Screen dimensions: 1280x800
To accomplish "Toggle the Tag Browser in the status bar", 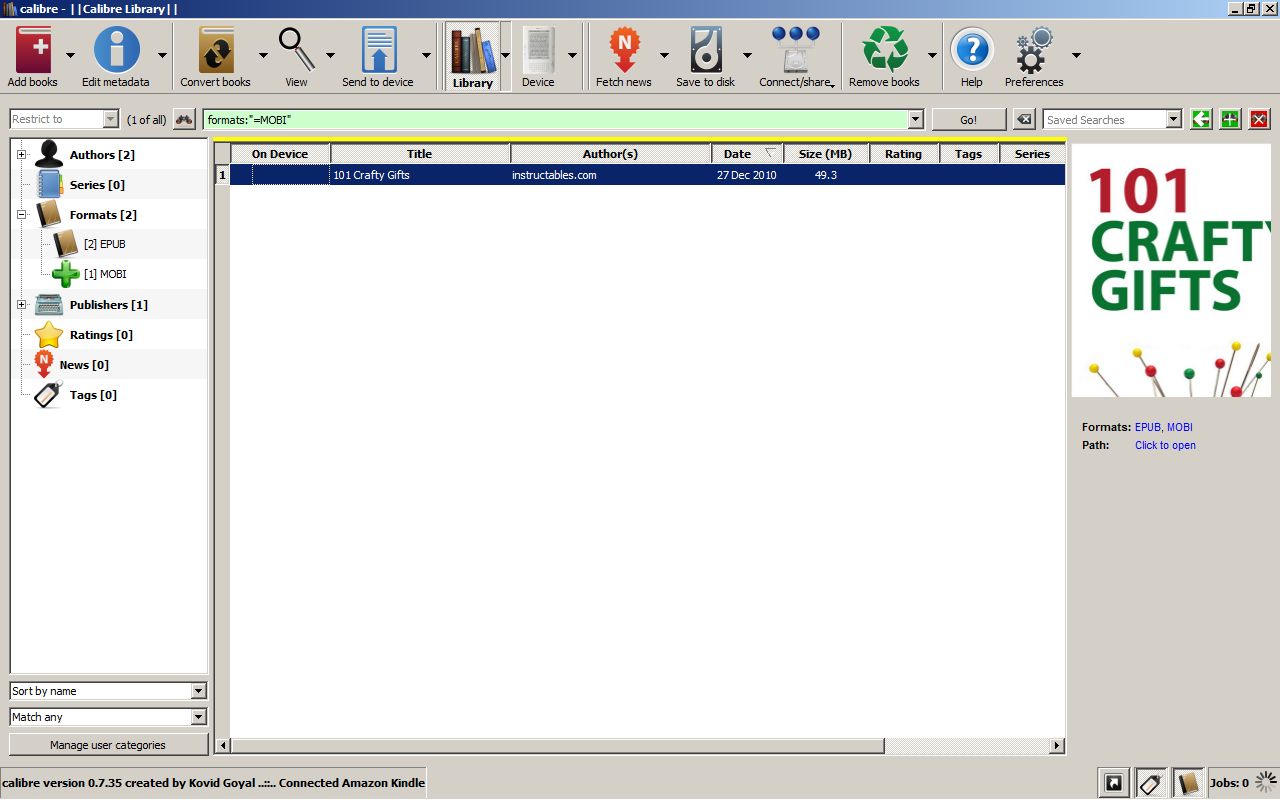I will click(x=1150, y=783).
